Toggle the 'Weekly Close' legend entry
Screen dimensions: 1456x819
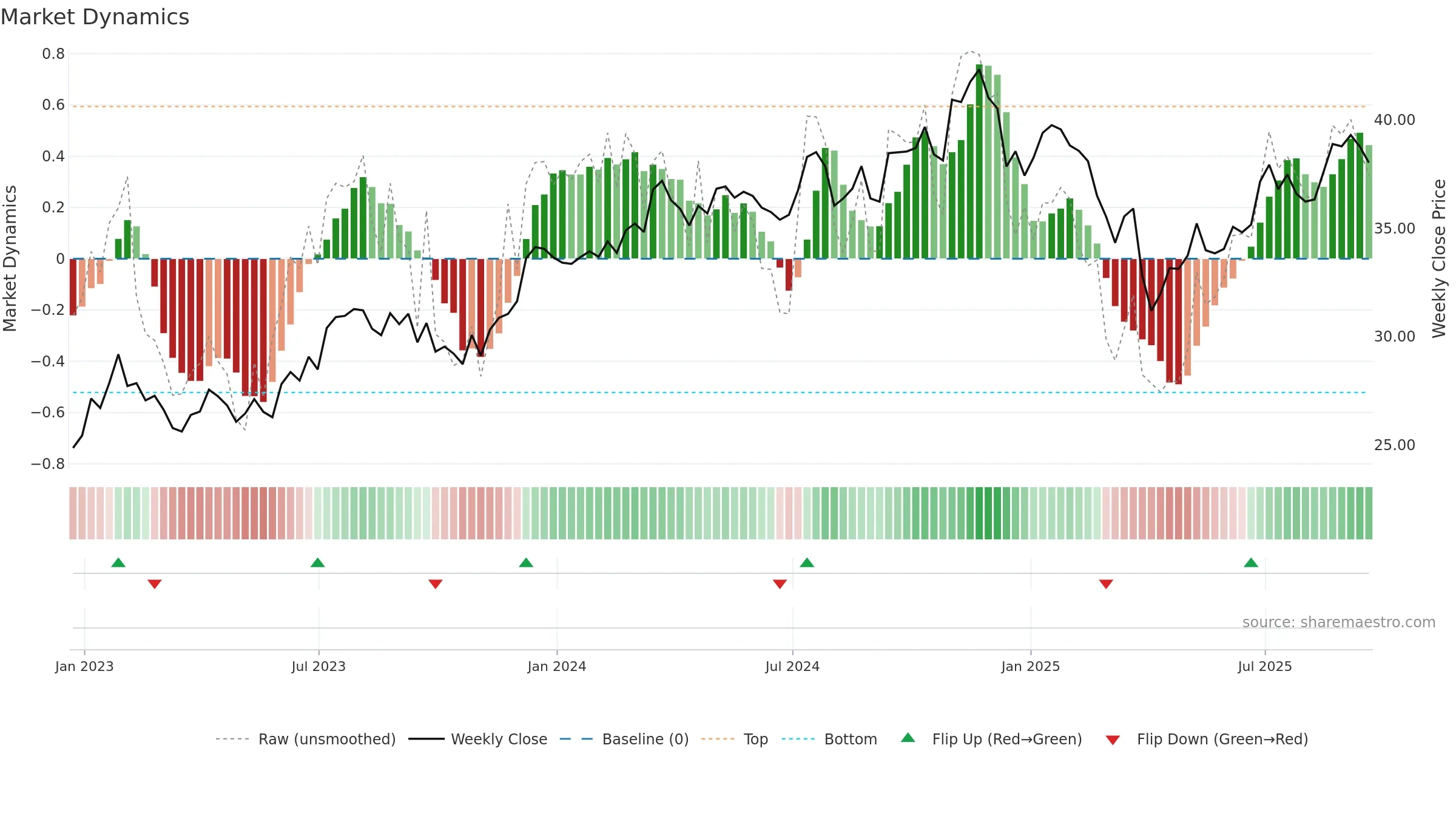478,739
